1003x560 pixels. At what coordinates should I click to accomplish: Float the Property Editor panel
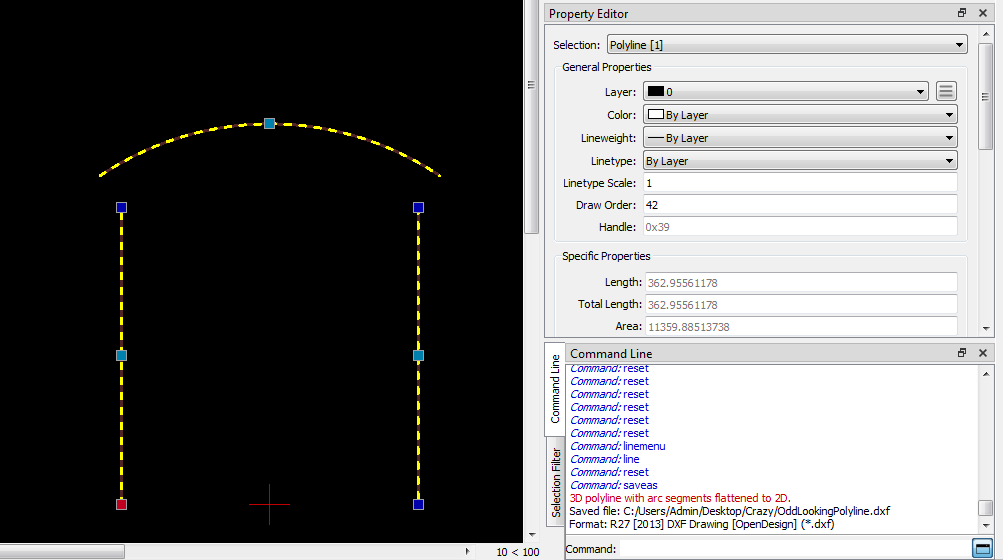(962, 14)
